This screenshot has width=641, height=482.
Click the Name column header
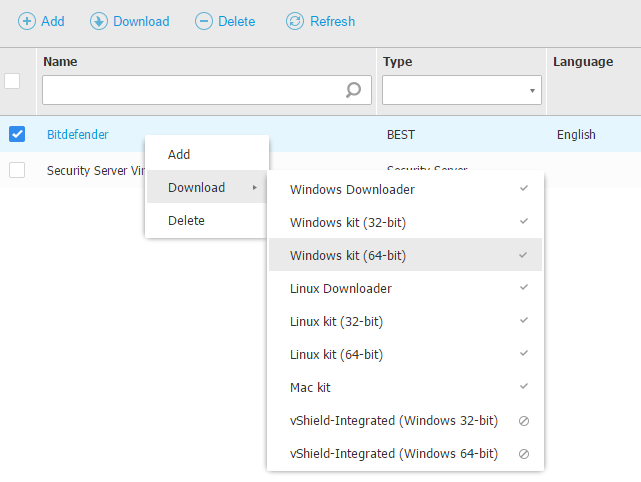click(x=60, y=62)
